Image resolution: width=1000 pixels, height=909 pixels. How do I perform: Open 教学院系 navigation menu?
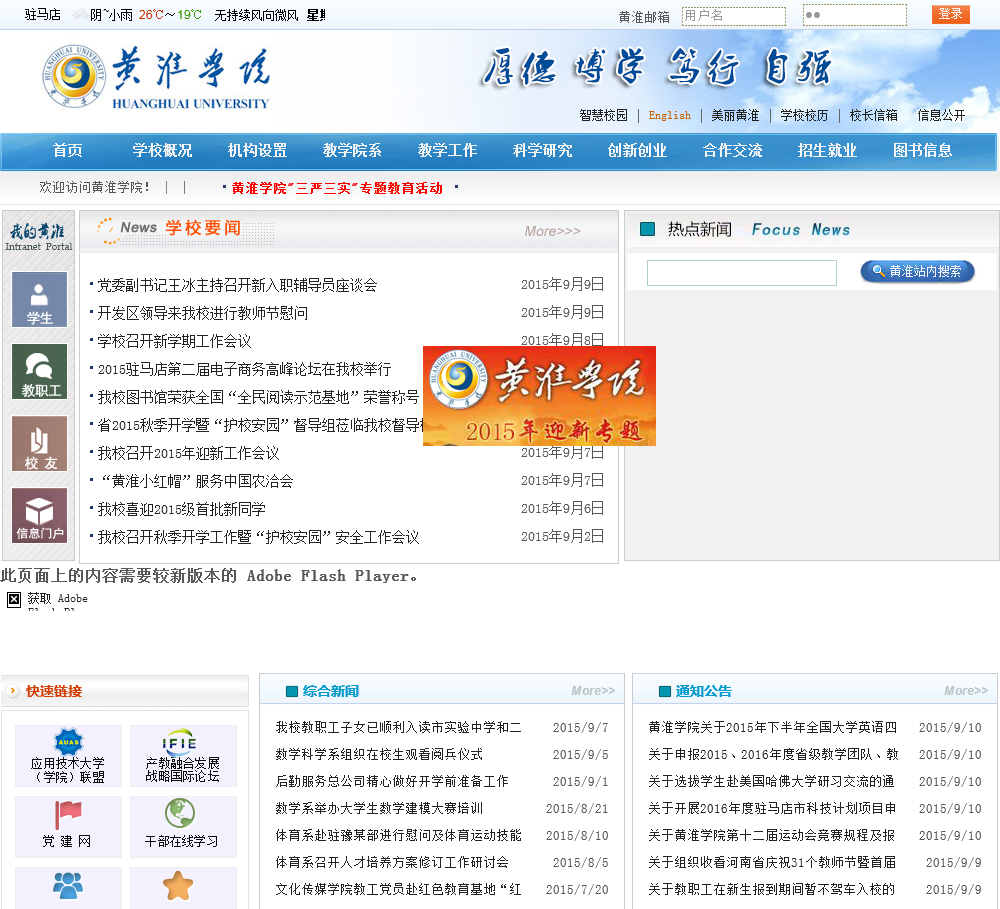(x=352, y=151)
